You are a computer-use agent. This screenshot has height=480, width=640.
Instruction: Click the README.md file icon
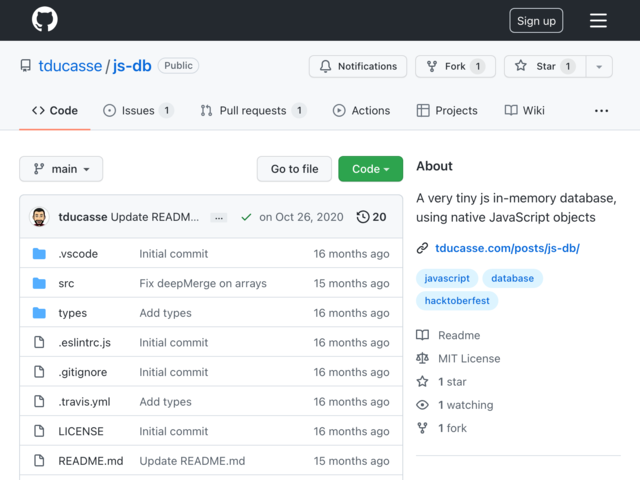39,460
